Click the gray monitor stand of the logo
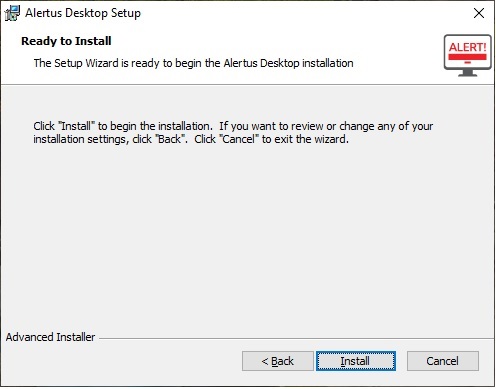 click(468, 73)
